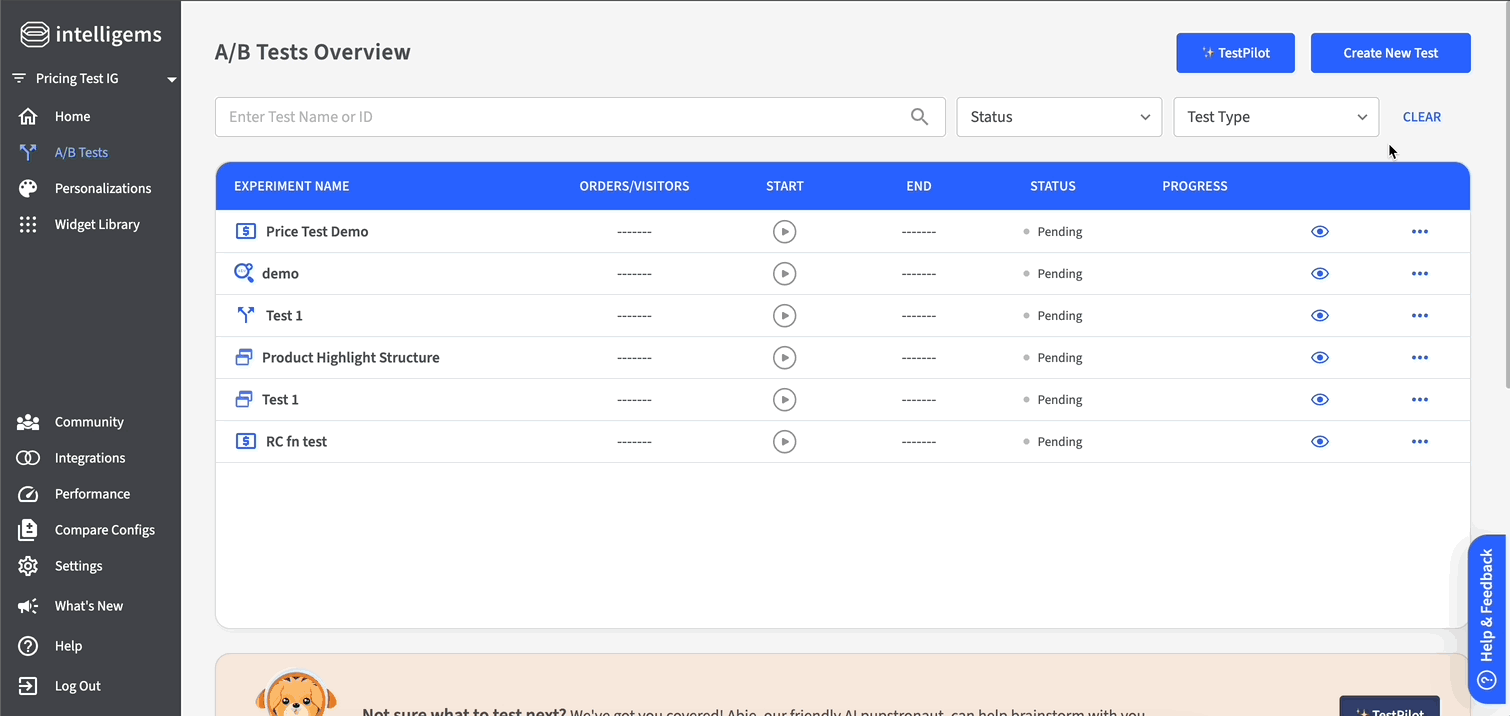Open the Intelligems logo home

click(91, 35)
